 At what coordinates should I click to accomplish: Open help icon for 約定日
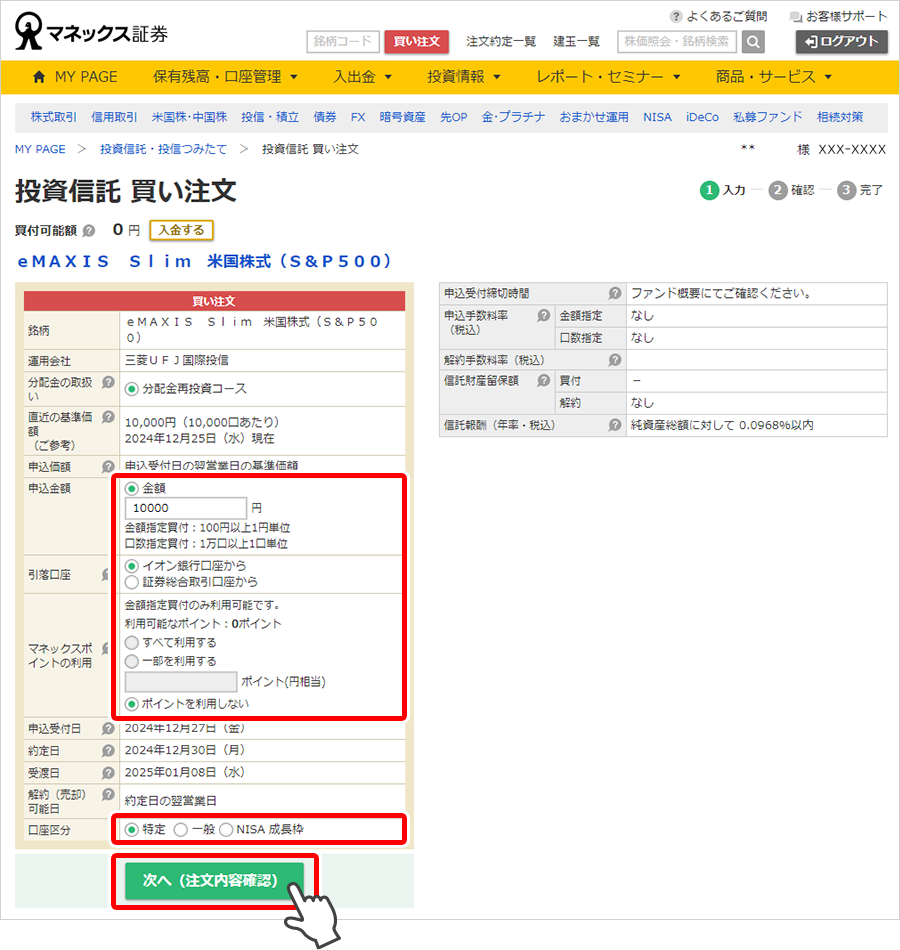point(108,751)
